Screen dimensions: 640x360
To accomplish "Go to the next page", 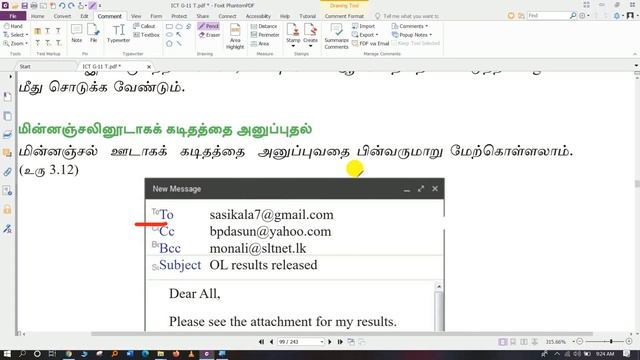I will point(329,342).
